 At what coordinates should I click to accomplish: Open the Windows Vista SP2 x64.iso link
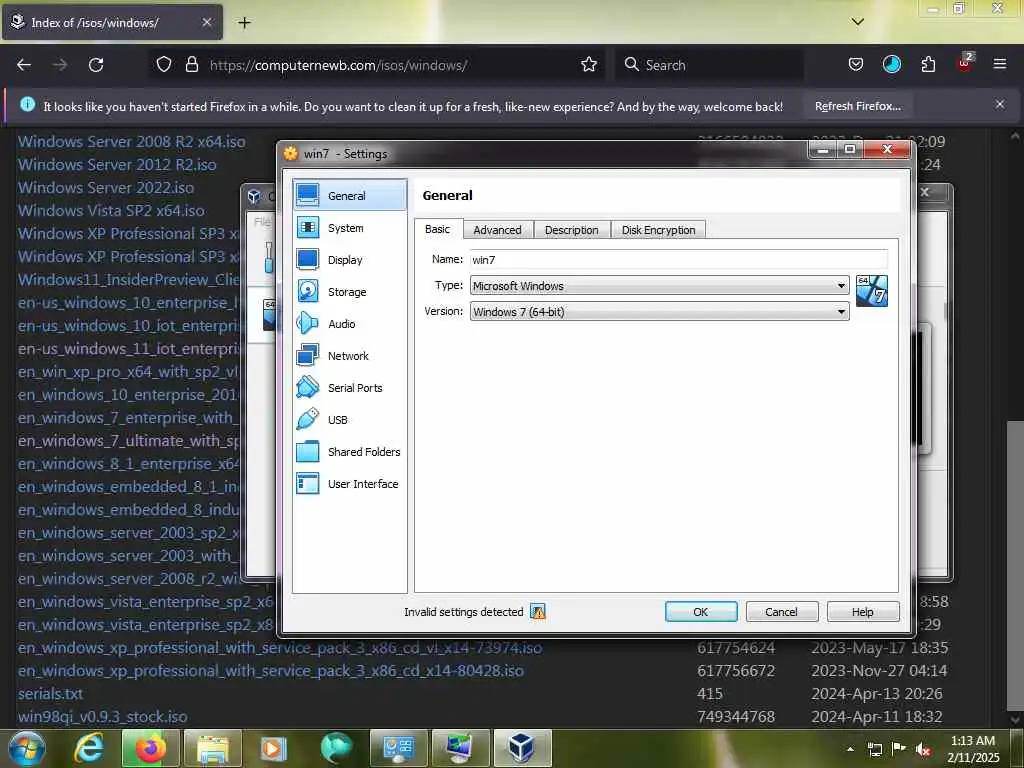pyautogui.click(x=111, y=210)
